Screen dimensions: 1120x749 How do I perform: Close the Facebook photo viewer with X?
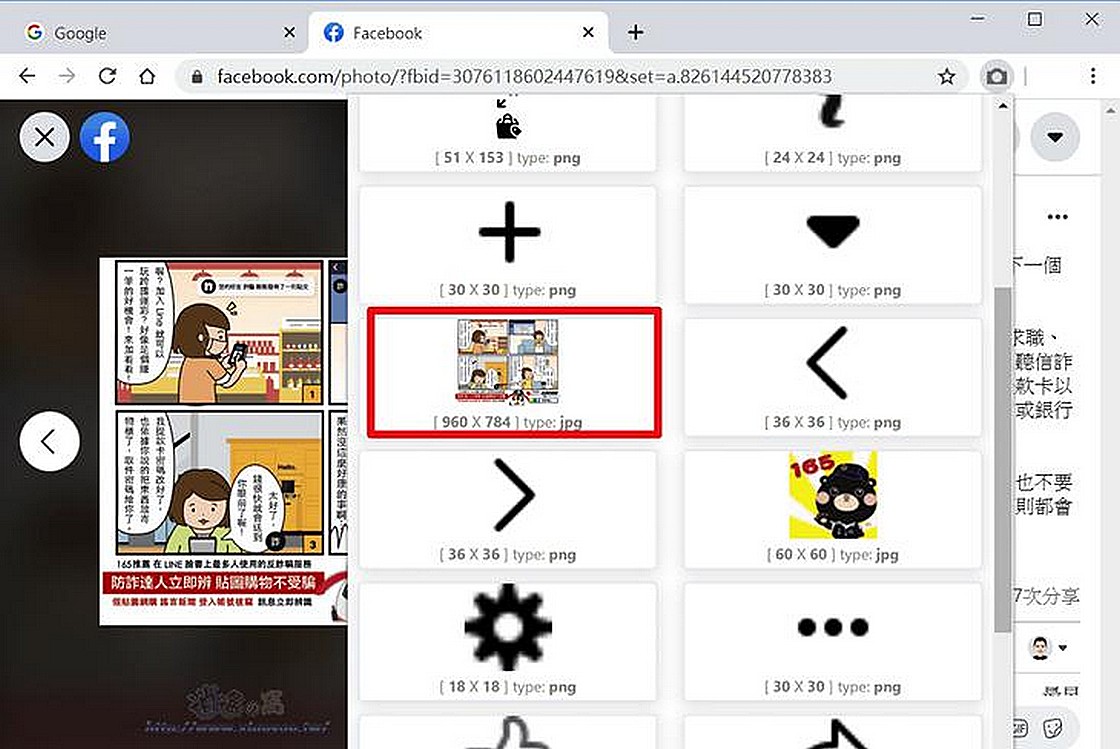(x=44, y=136)
